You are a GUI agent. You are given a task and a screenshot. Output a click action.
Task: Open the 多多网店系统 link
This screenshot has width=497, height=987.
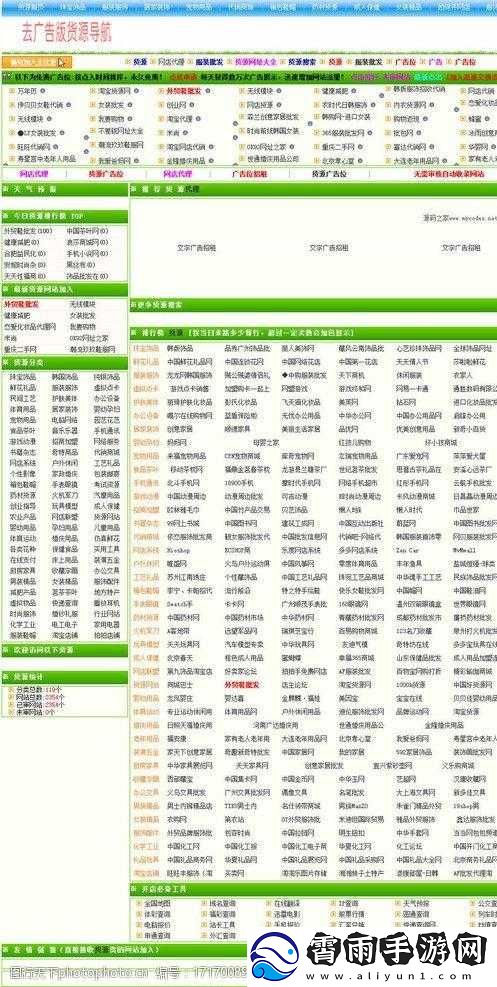pyautogui.click(x=358, y=550)
